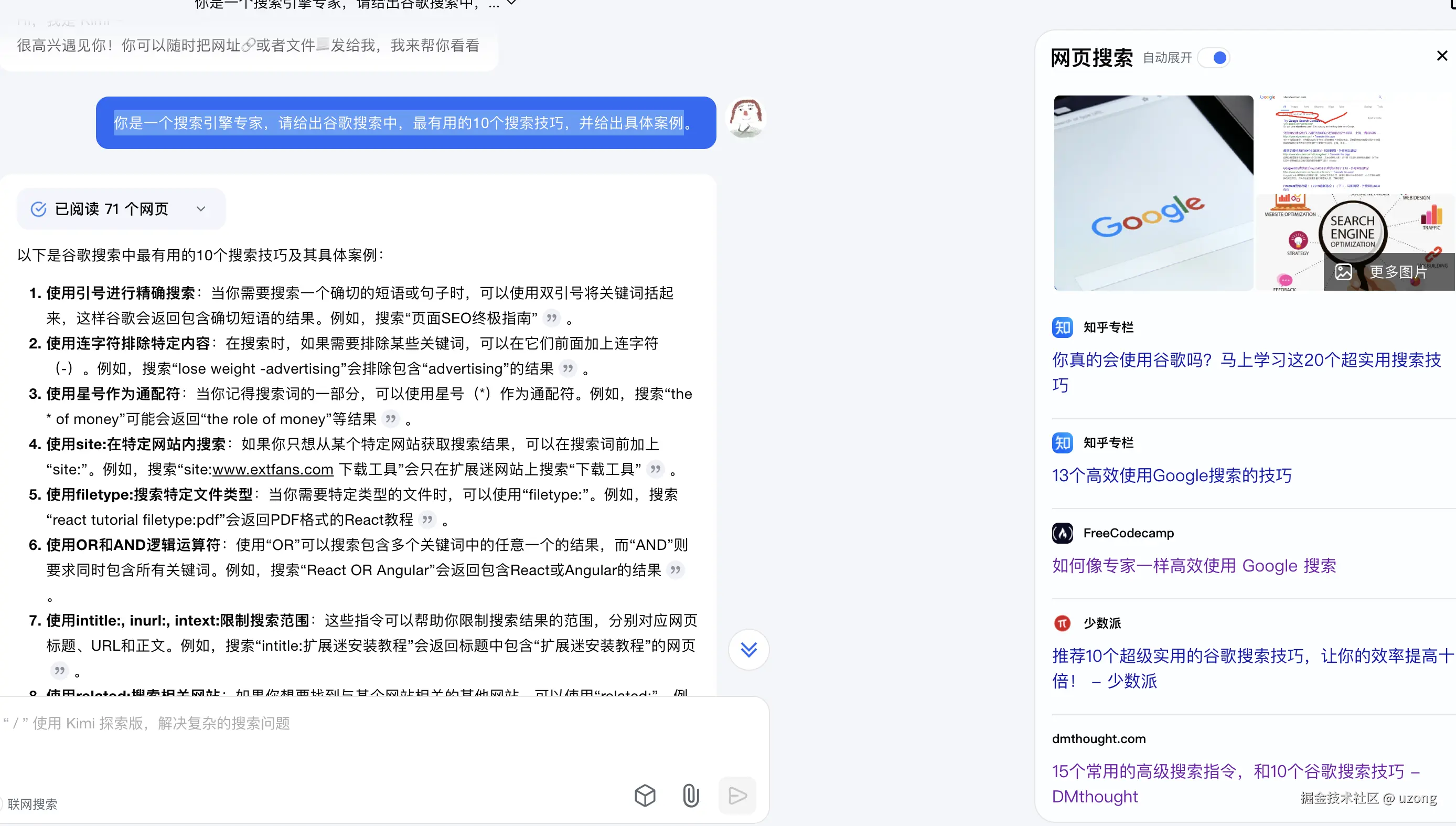This screenshot has width=1456, height=826.
Task: Expand the 已阅读 71 个网页 list
Action: tap(201, 209)
